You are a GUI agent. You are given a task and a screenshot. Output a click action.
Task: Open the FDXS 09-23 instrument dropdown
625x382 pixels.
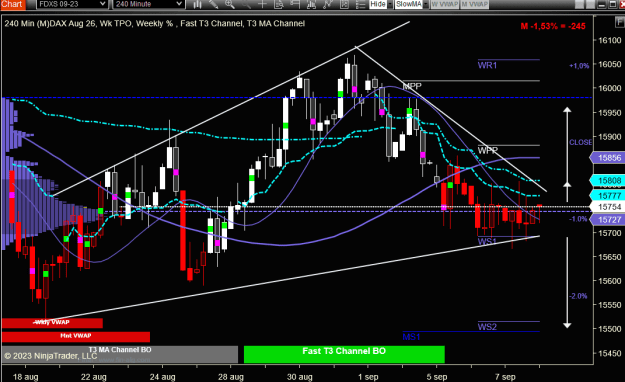(x=72, y=4)
